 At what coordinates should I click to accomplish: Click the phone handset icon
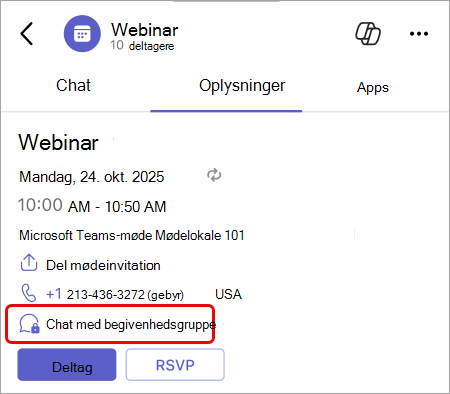pyautogui.click(x=29, y=293)
